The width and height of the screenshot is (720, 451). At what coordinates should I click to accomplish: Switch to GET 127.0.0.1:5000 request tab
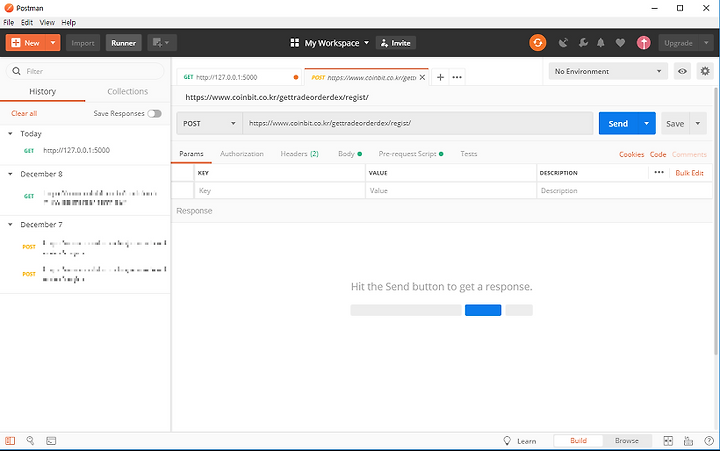[x=240, y=77]
